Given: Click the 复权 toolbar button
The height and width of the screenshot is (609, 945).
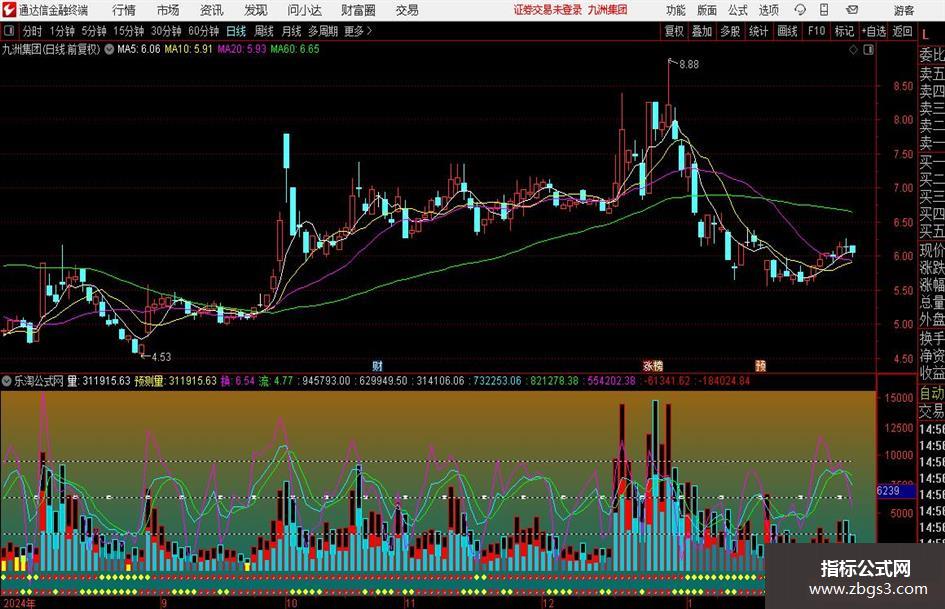Looking at the screenshot, I should [x=674, y=31].
